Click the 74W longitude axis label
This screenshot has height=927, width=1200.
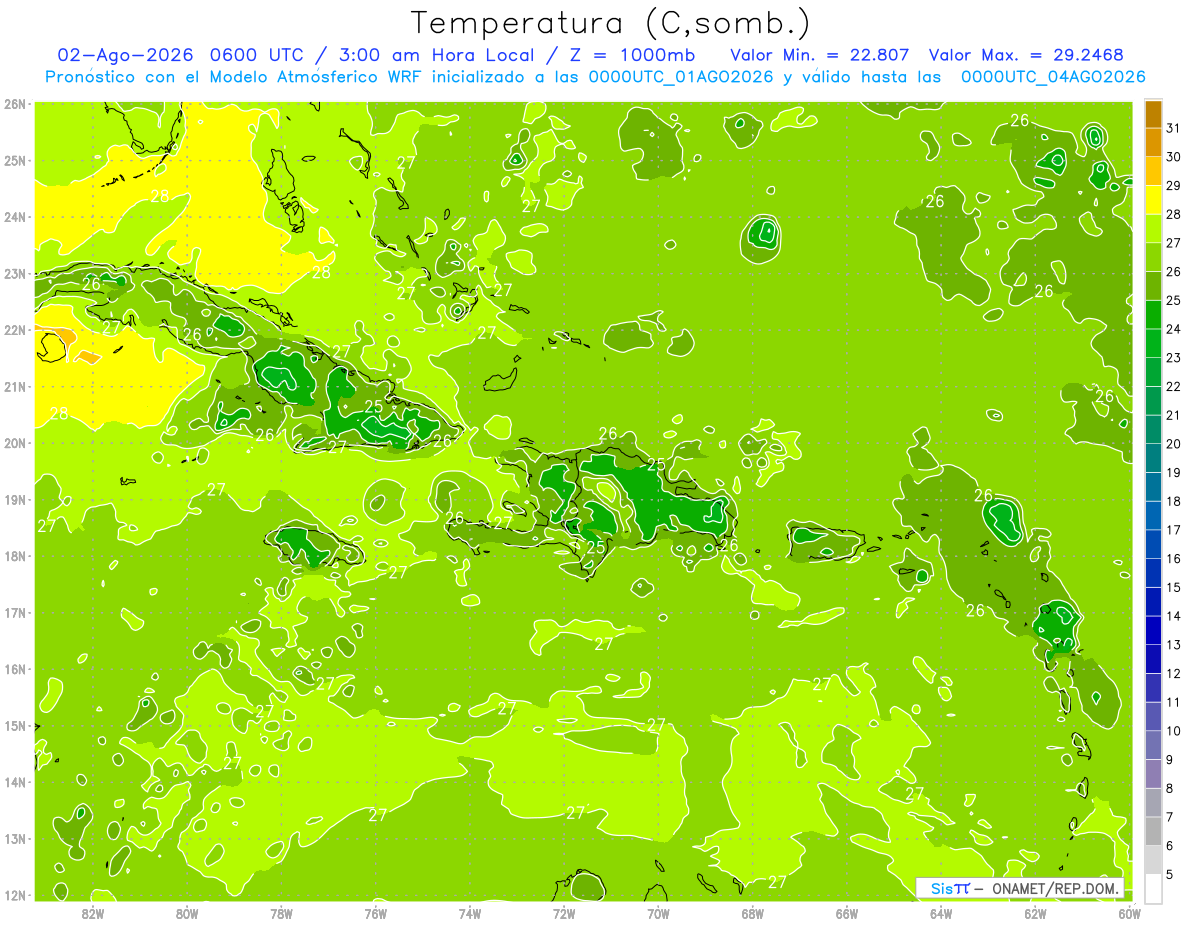coord(470,913)
